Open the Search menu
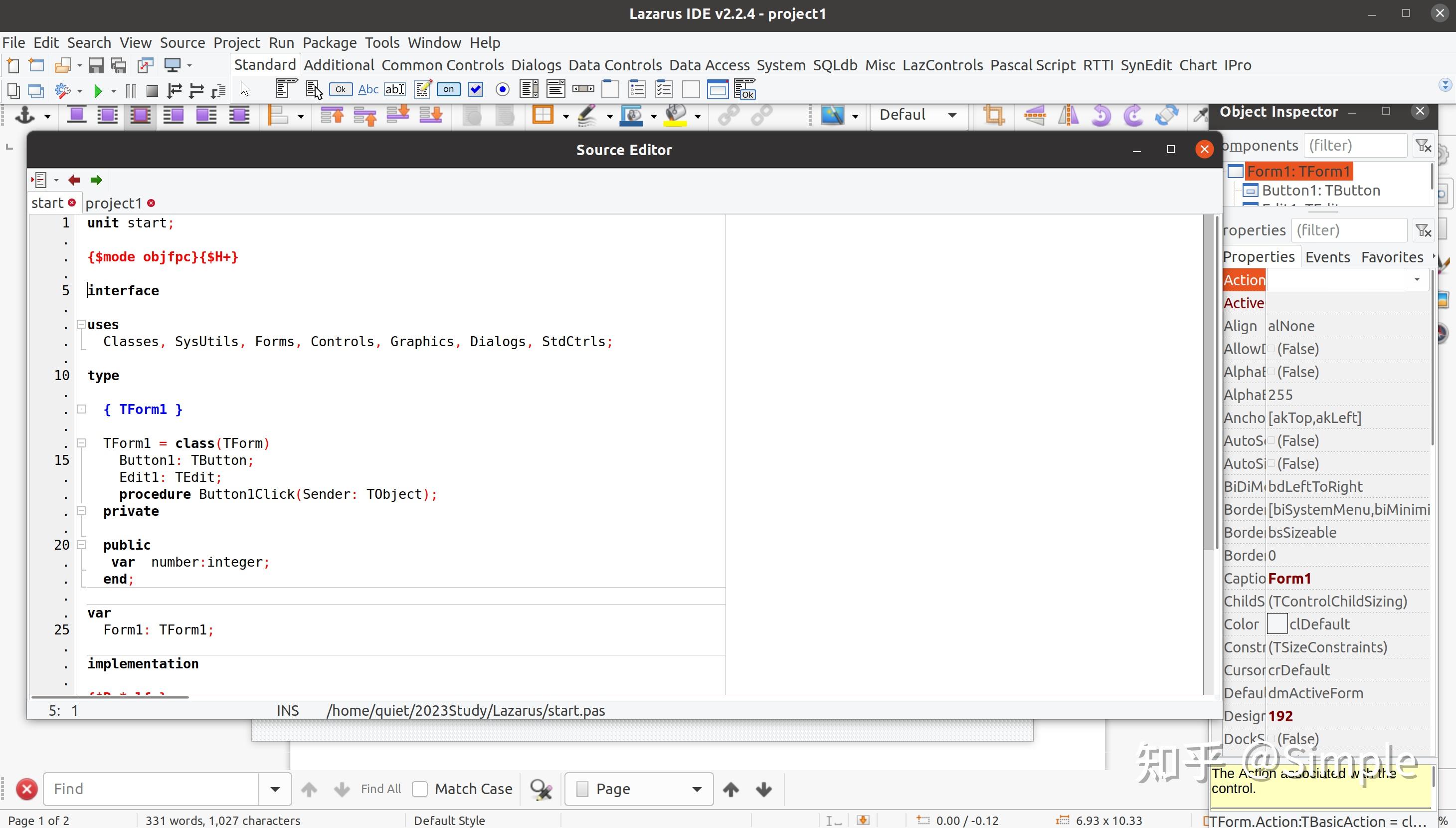This screenshot has width=1456, height=828. 89,42
